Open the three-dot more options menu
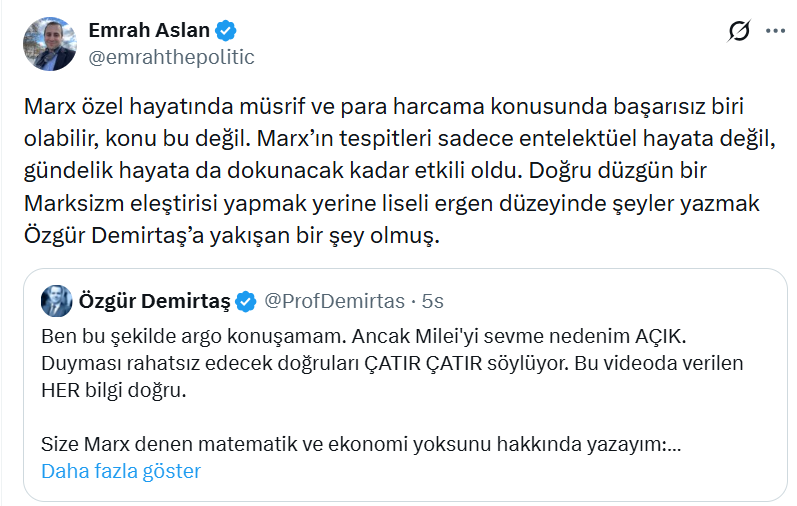 tap(775, 31)
